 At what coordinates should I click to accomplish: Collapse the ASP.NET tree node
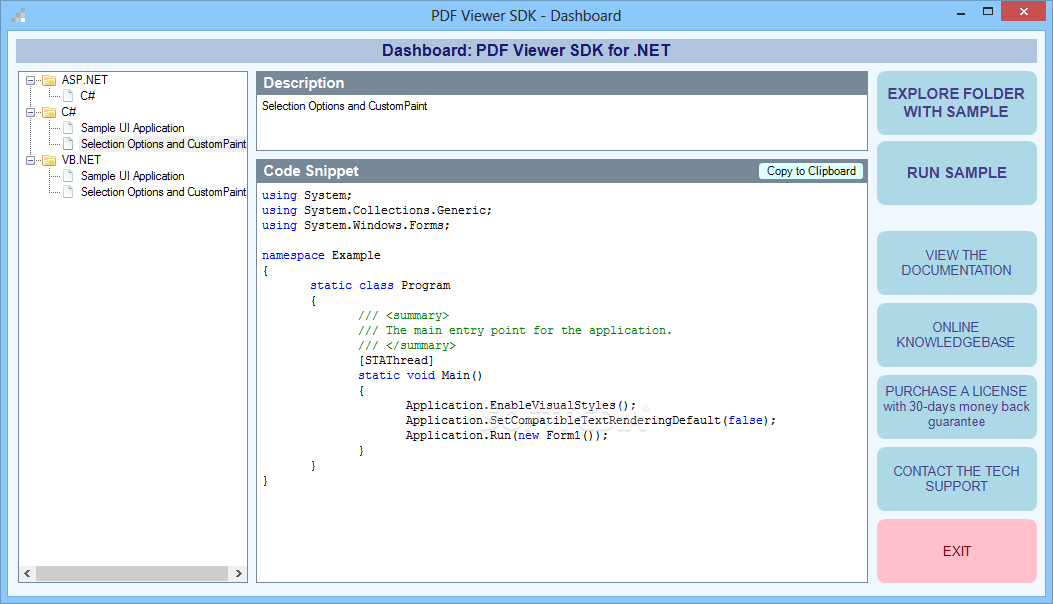[x=30, y=80]
